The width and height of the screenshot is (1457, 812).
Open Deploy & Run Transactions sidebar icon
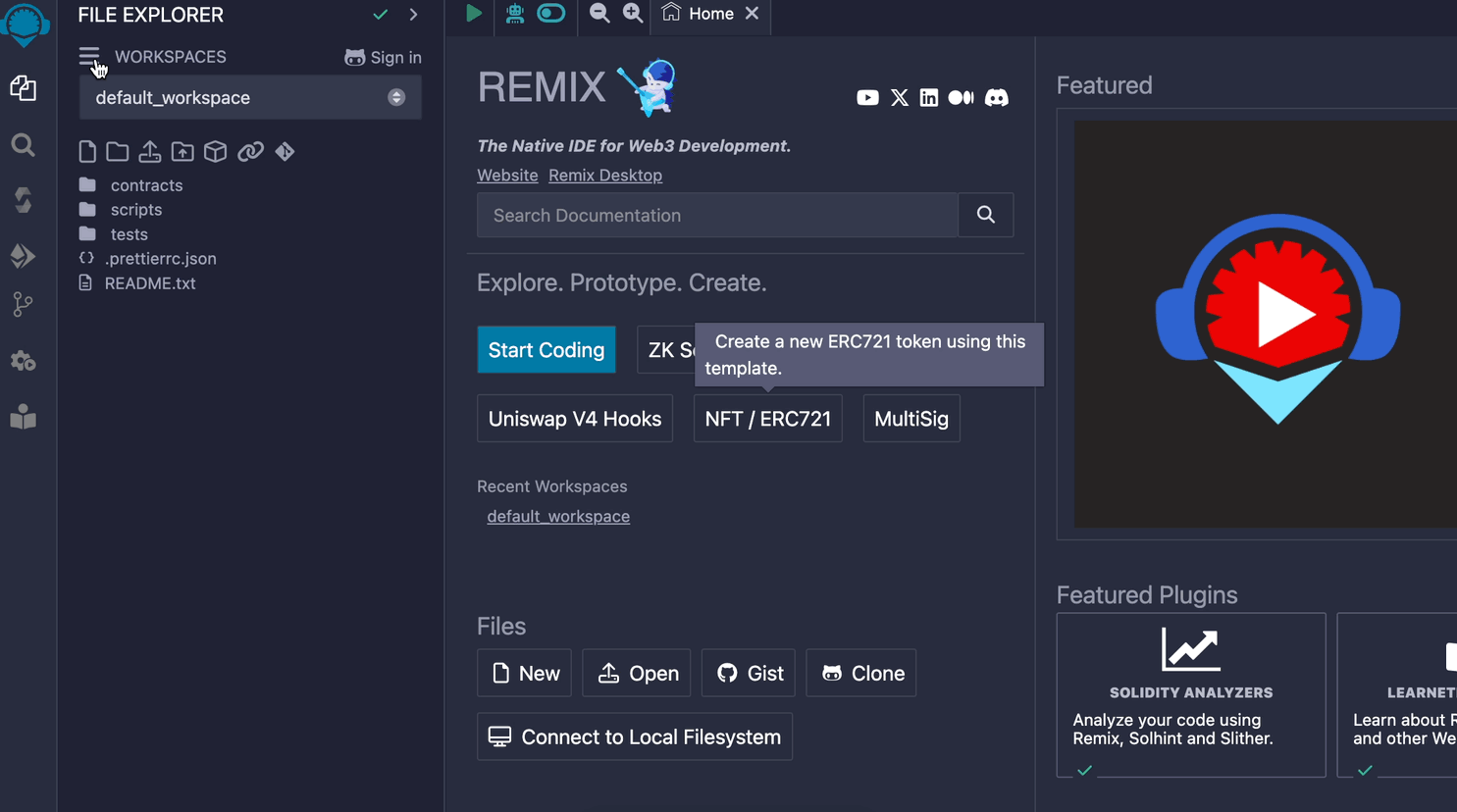coord(23,256)
